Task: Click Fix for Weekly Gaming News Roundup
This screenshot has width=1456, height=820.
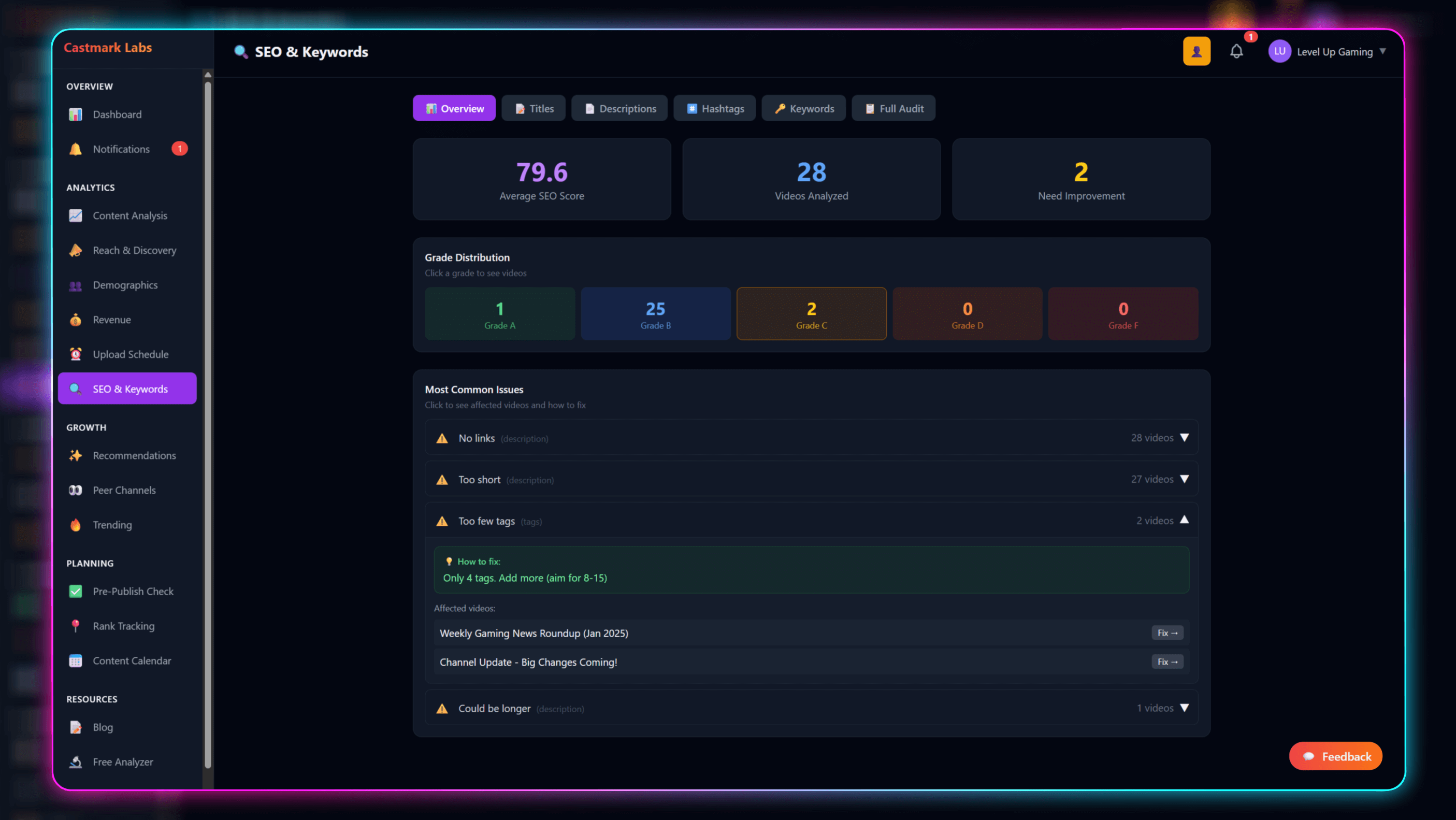Action: click(1167, 633)
